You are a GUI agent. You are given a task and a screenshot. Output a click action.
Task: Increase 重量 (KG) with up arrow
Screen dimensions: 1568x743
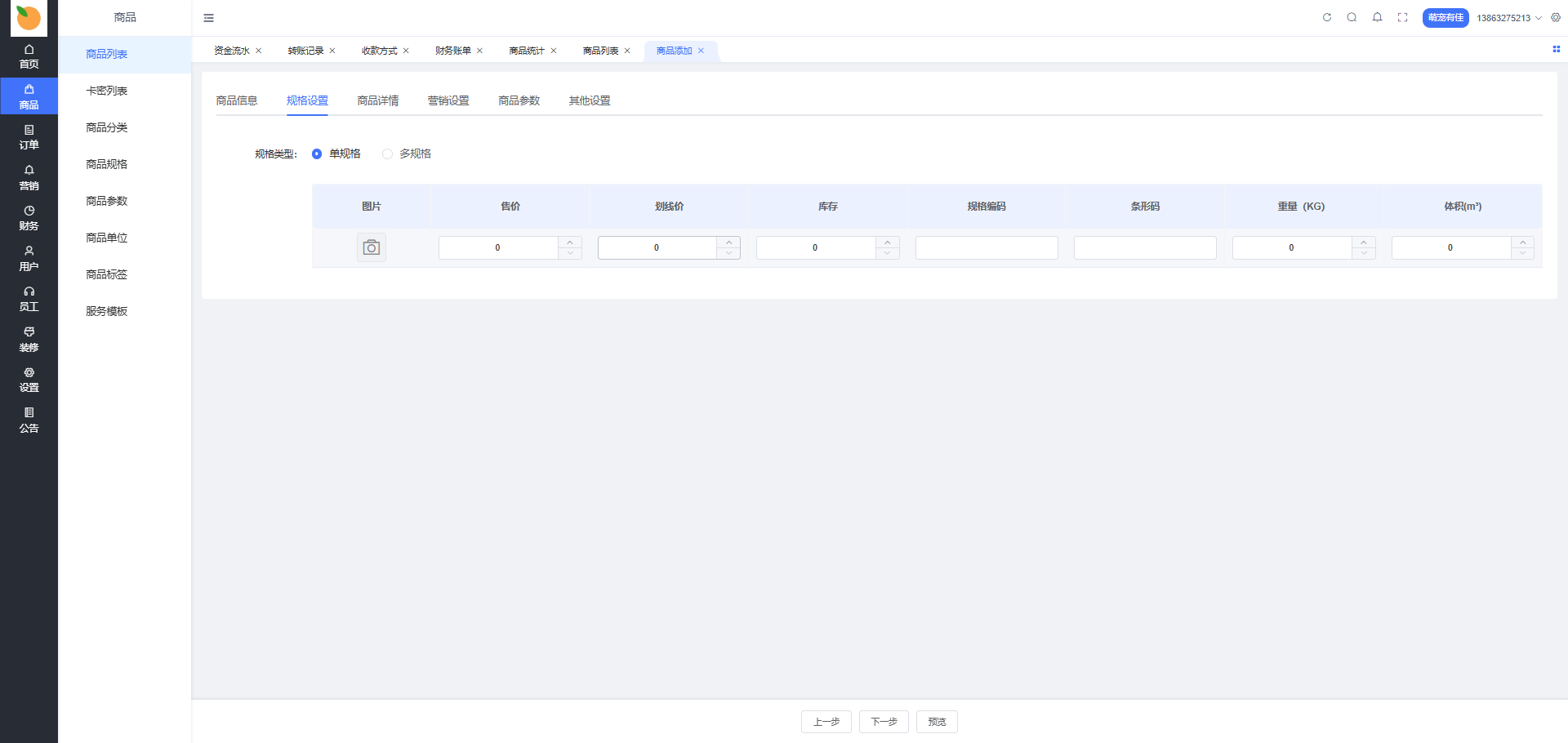tap(1364, 242)
